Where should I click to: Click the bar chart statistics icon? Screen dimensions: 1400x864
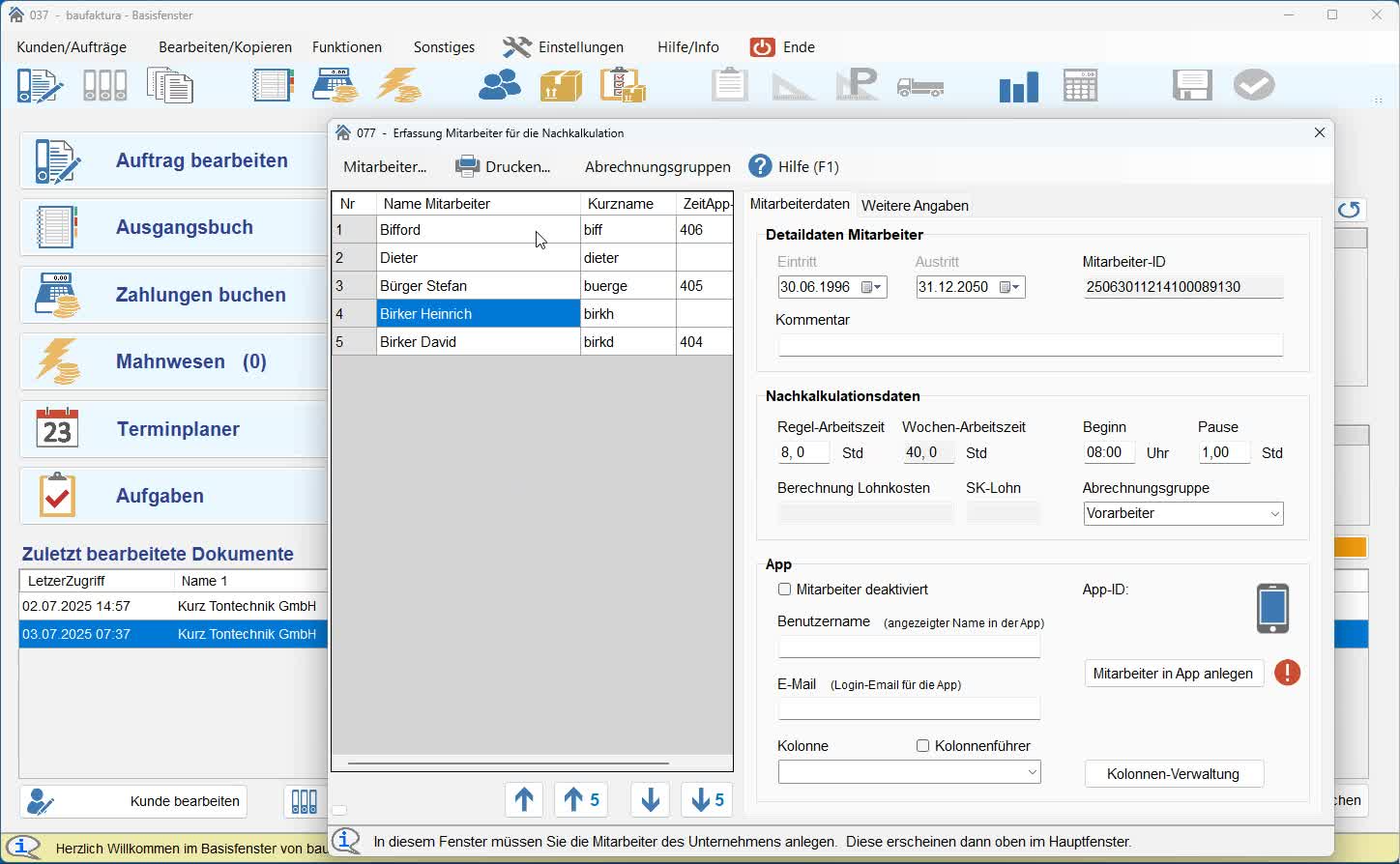[1018, 87]
